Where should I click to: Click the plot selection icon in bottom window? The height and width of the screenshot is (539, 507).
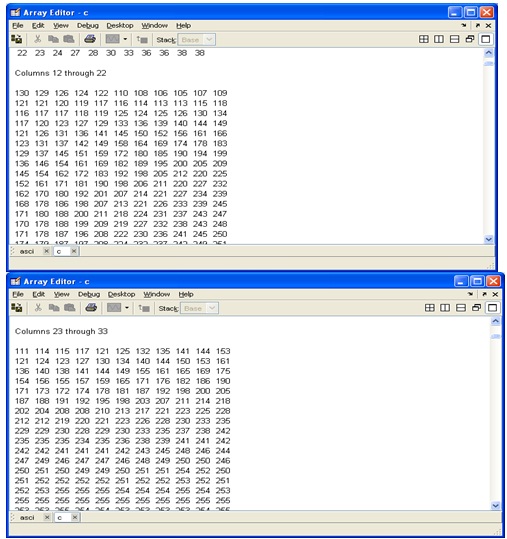tap(114, 307)
